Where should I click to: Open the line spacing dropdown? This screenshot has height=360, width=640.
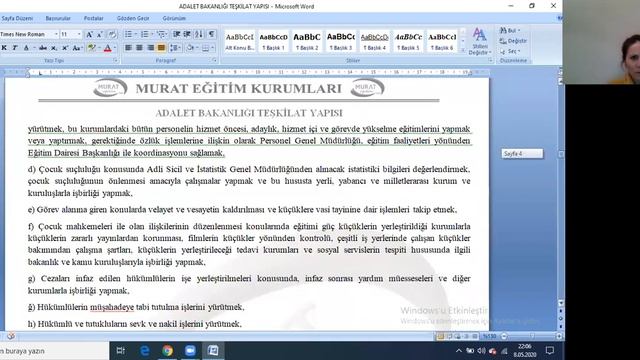pos(176,48)
